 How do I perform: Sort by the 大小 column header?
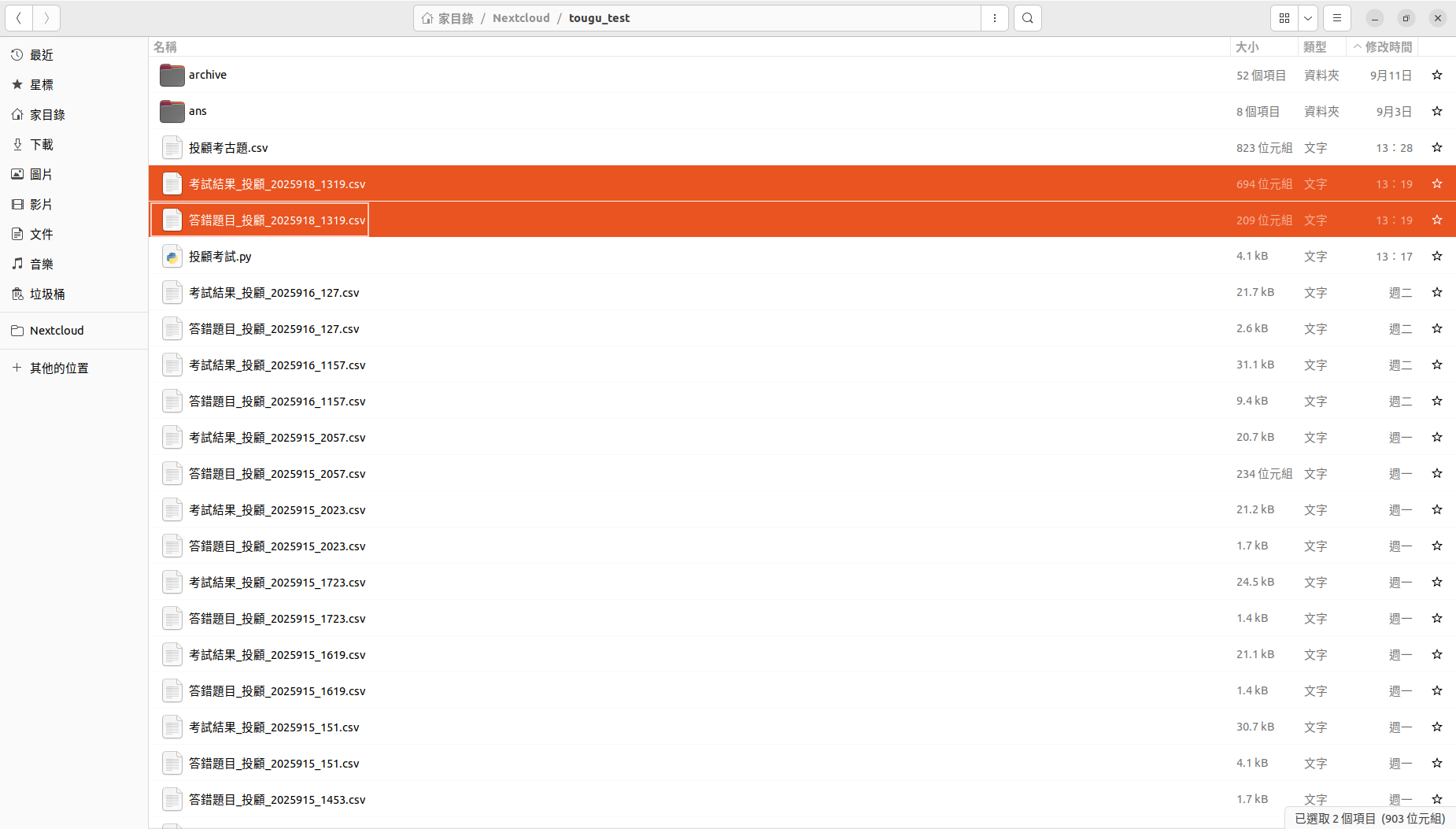coord(1247,47)
